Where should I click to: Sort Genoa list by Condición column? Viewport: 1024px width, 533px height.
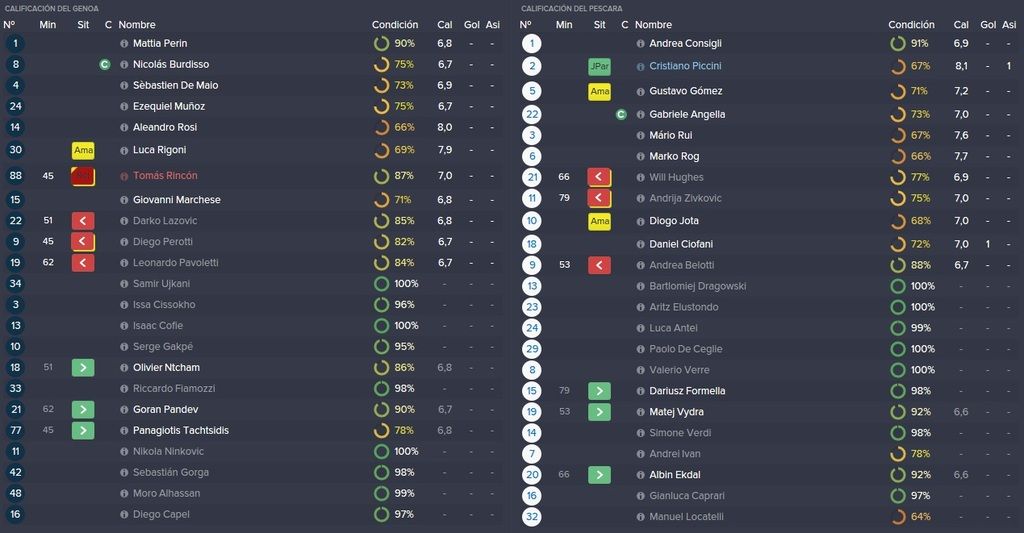point(394,25)
